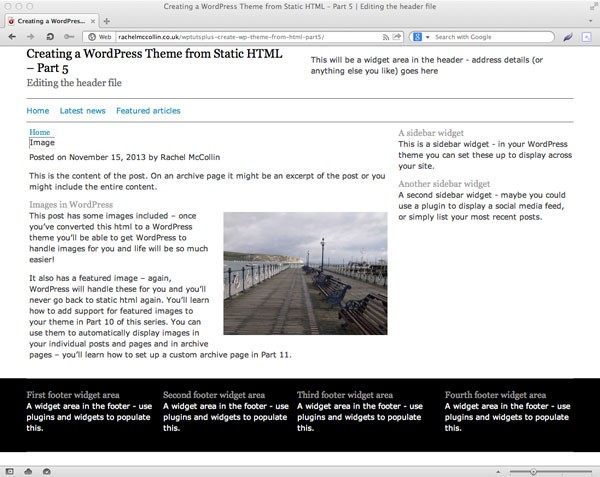Click the Posted on November 15, 2013 line
This screenshot has width=600, height=477.
point(125,157)
